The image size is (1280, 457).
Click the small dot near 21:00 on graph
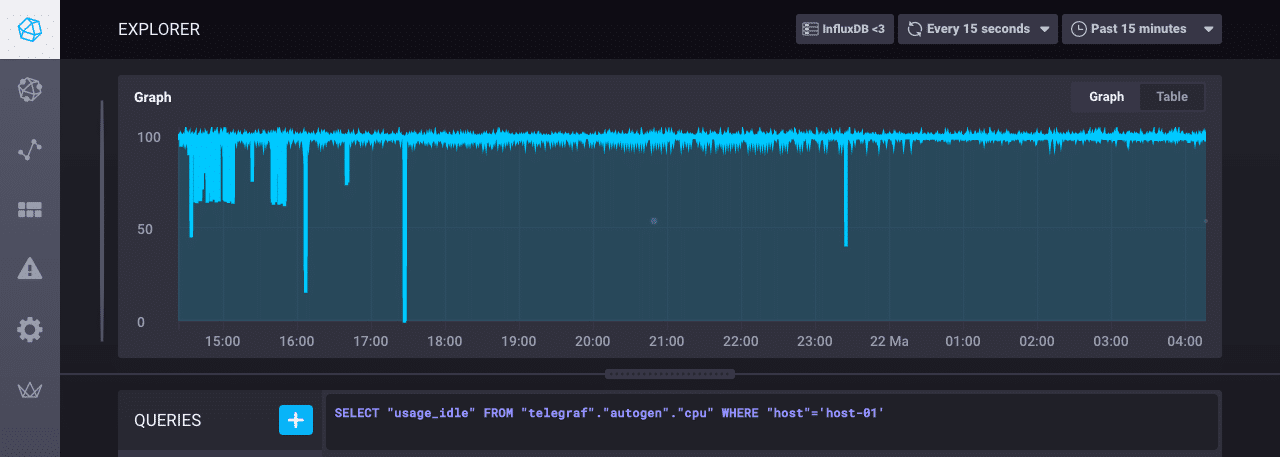(654, 221)
